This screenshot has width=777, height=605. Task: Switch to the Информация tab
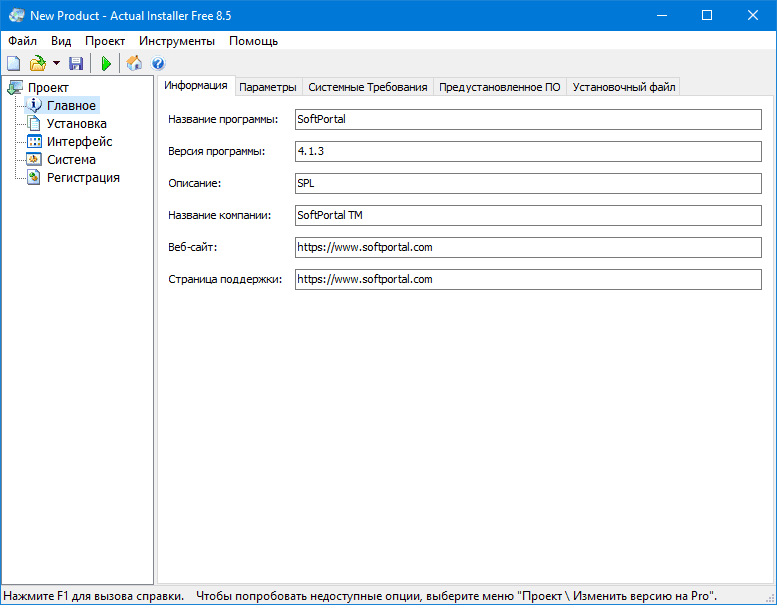tap(196, 85)
